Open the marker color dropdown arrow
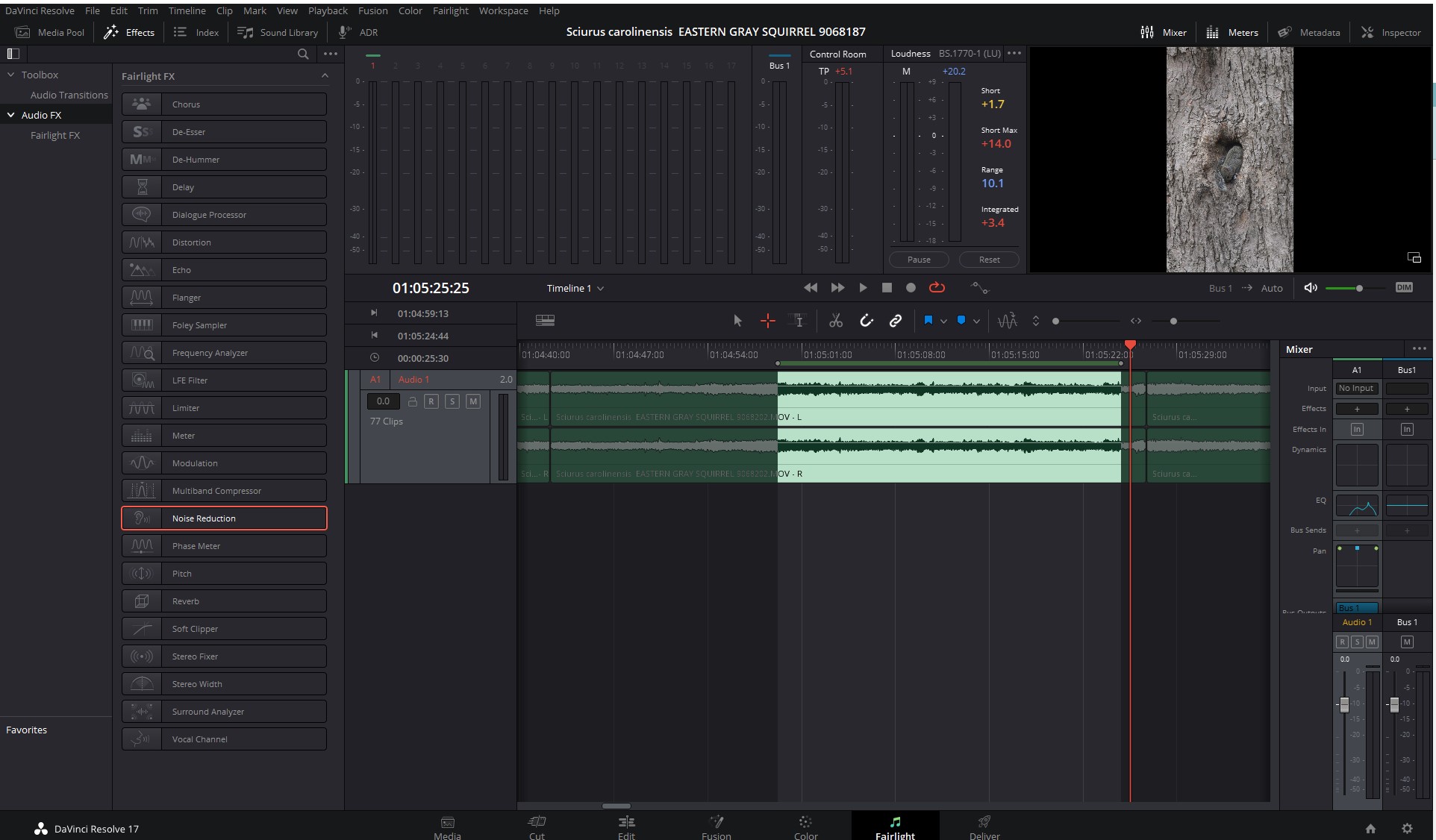Screen dimensions: 1436x840 pyautogui.click(x=976, y=322)
